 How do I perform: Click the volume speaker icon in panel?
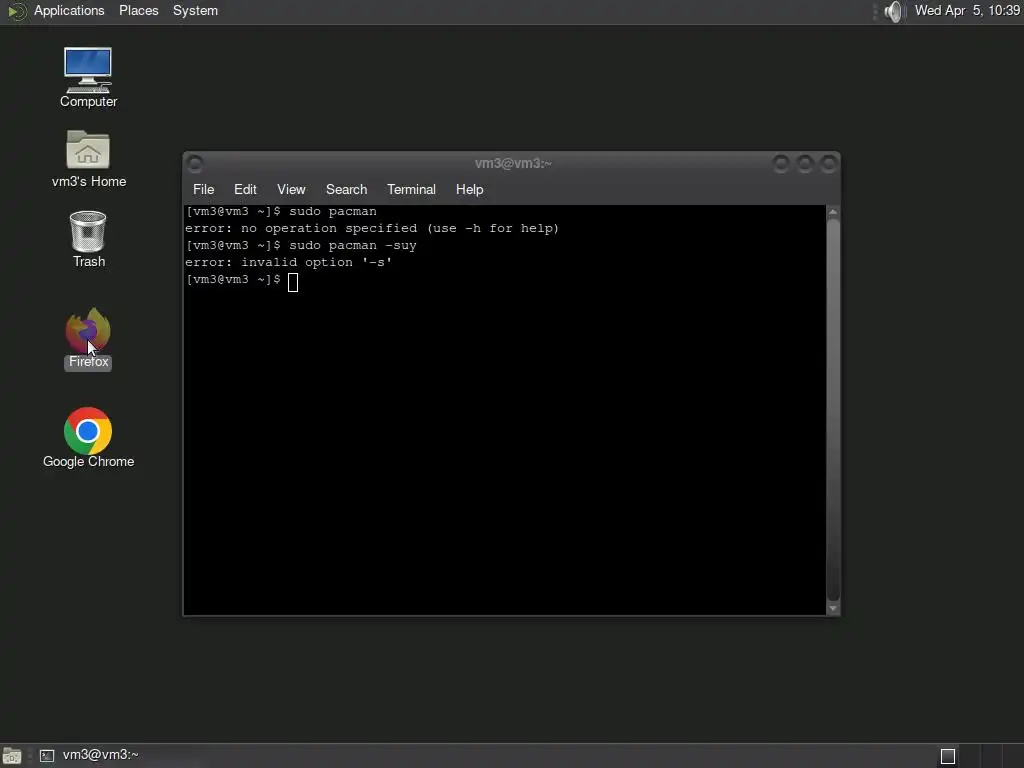(x=893, y=11)
